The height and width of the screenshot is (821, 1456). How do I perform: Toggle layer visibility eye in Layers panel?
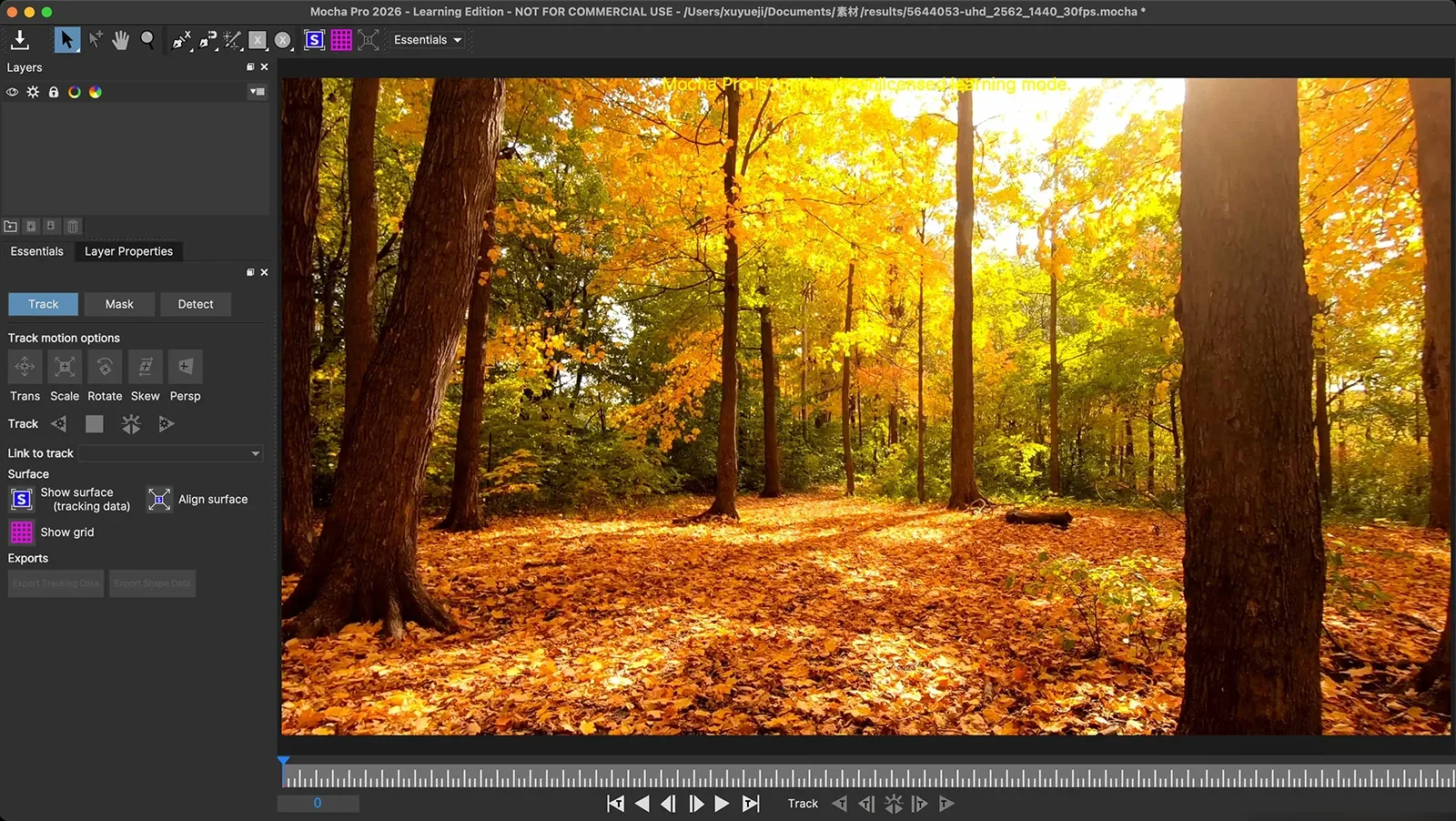[13, 92]
